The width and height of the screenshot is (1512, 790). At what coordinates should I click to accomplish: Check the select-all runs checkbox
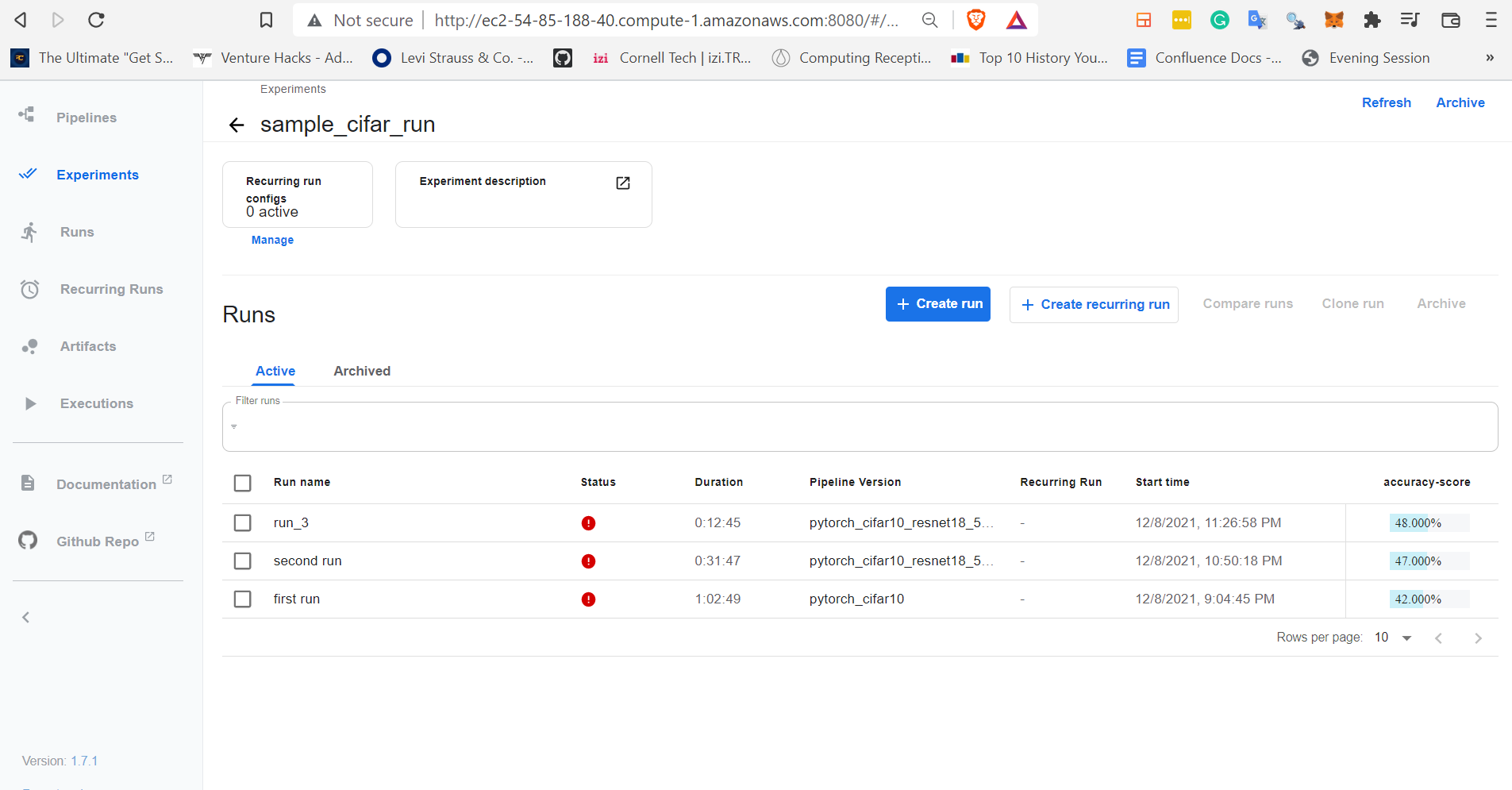[x=242, y=482]
